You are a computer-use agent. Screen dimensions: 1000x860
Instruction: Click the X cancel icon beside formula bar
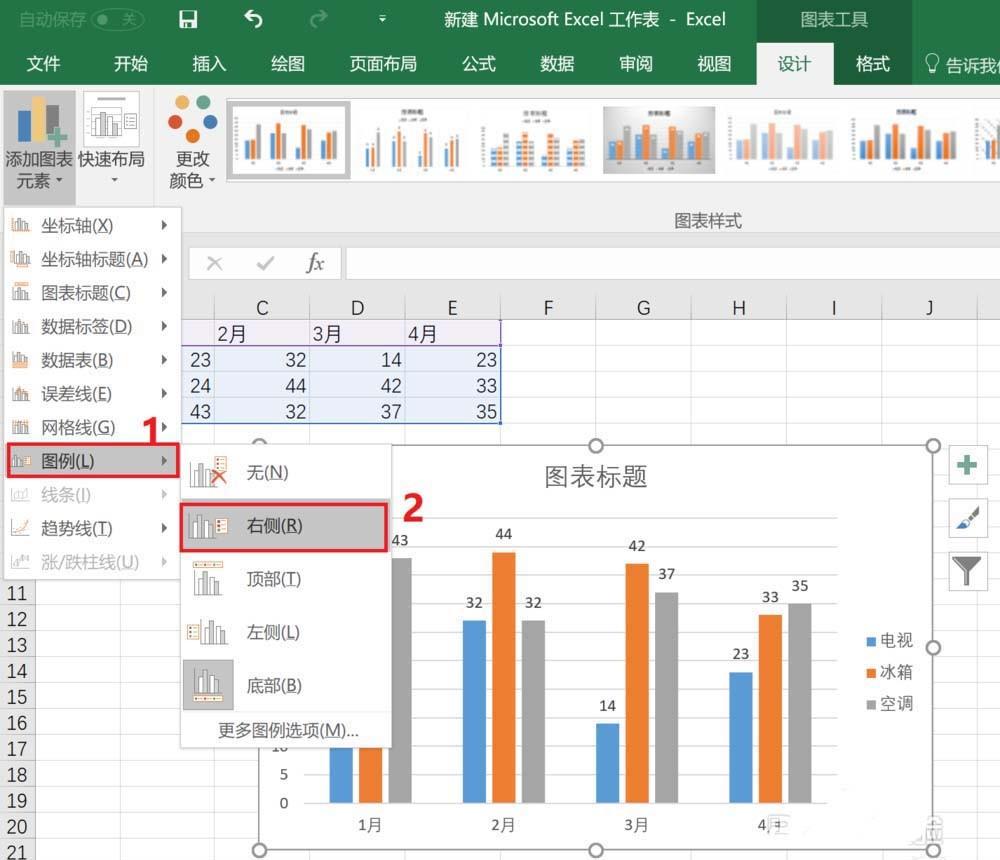click(213, 262)
